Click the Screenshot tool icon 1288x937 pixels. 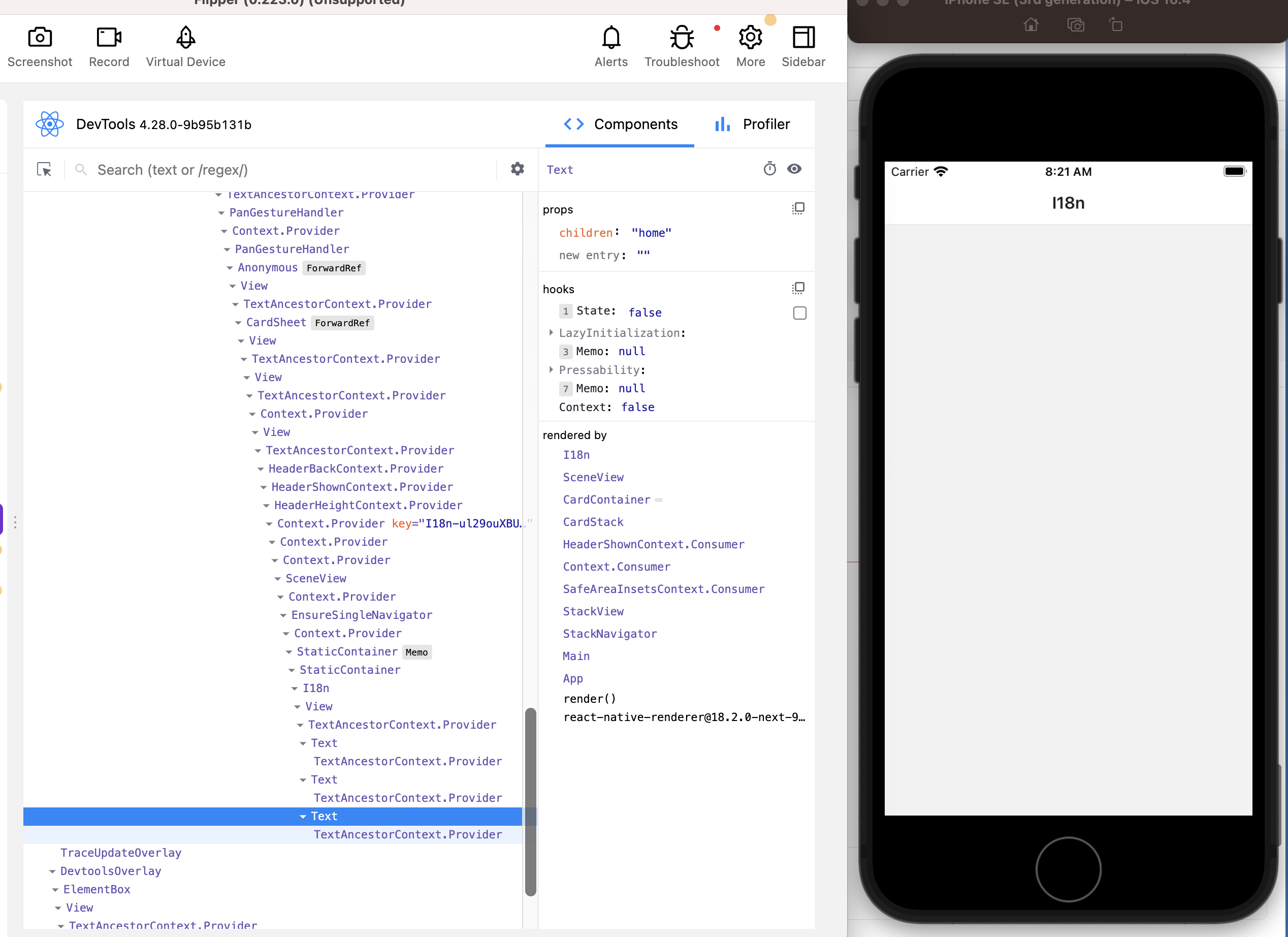39,37
